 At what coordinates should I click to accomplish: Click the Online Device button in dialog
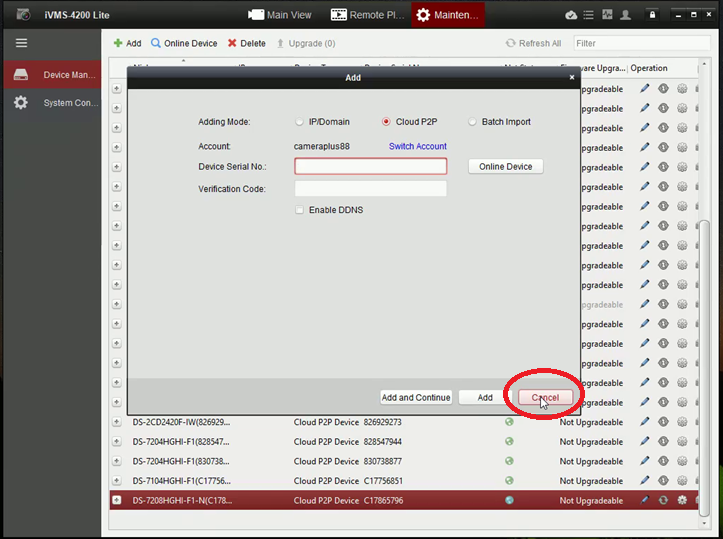coord(506,167)
